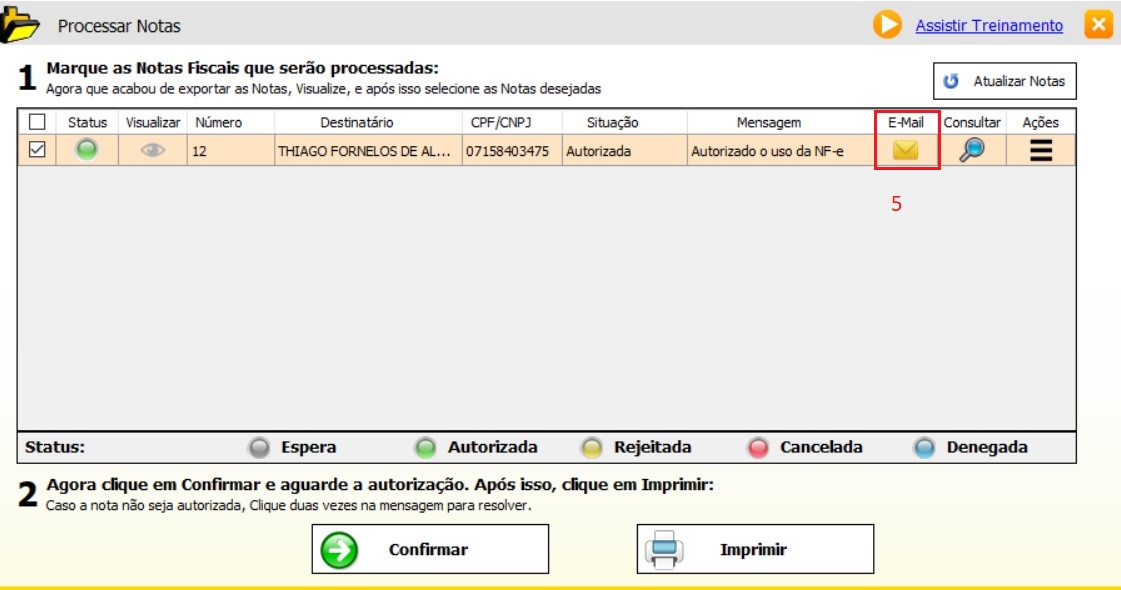The width and height of the screenshot is (1121, 590).
Task: Click the red Cancelada status legend dot
Action: (757, 448)
